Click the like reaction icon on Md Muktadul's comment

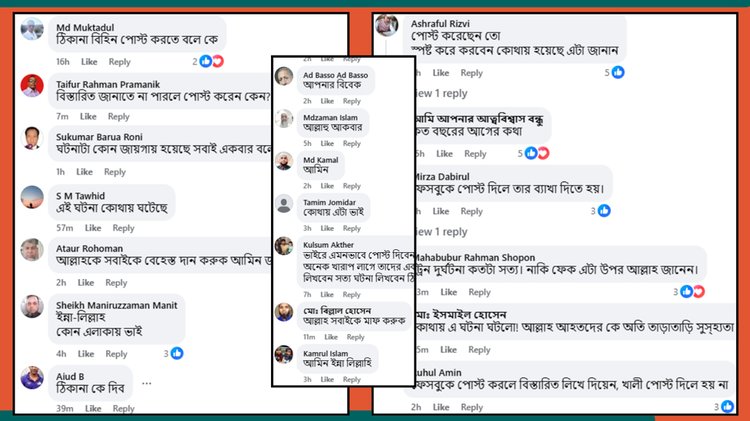(x=206, y=61)
